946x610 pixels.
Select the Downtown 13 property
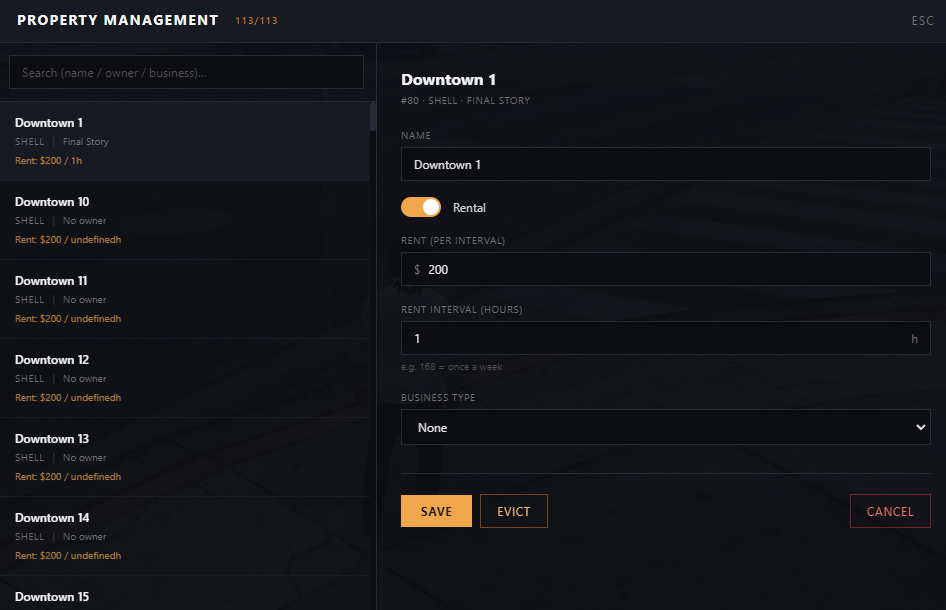coord(185,457)
